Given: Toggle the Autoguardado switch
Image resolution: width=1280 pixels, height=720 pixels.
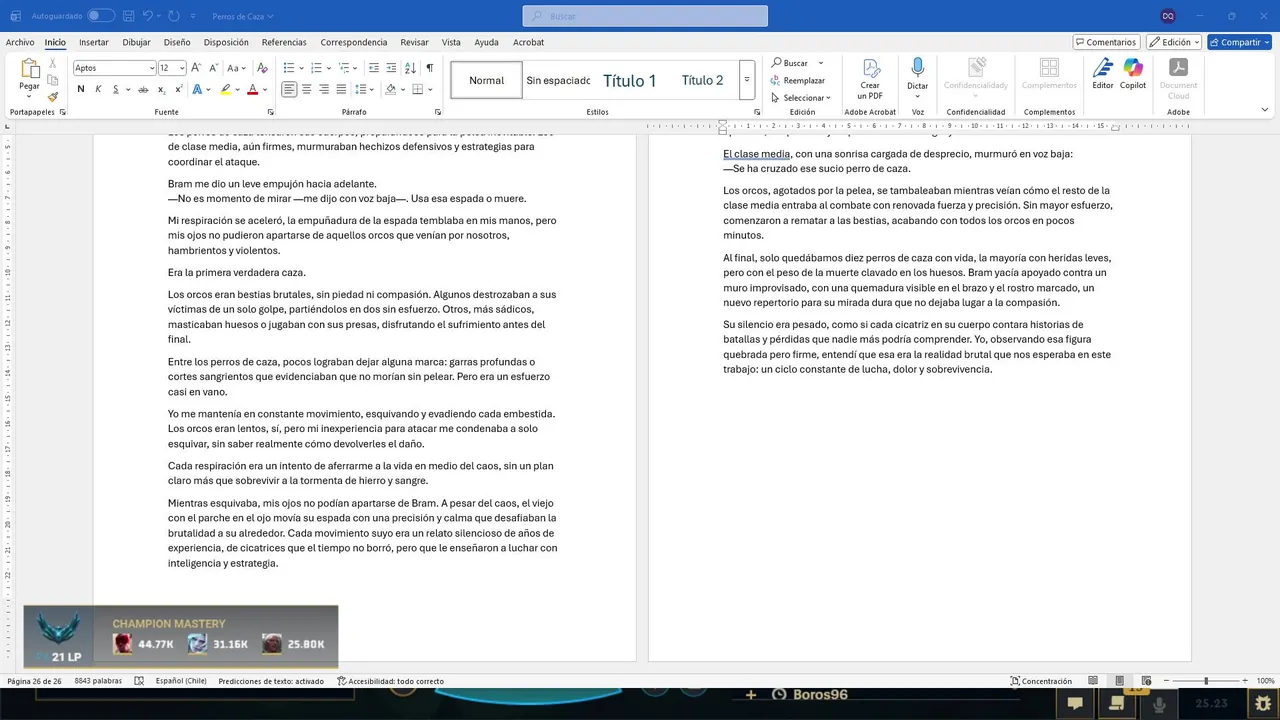Looking at the screenshot, I should (x=101, y=16).
